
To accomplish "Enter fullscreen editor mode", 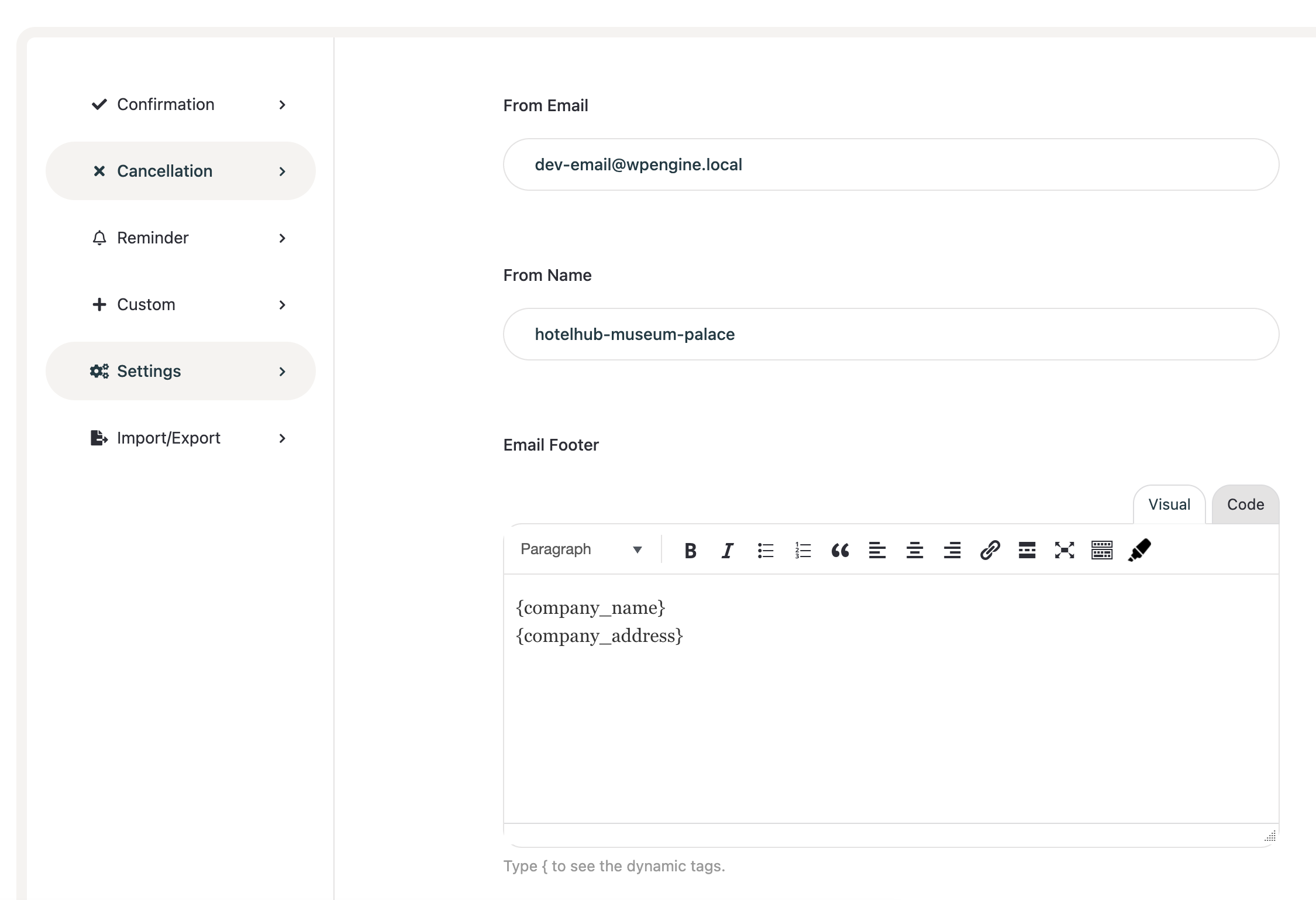I will pyautogui.click(x=1064, y=550).
